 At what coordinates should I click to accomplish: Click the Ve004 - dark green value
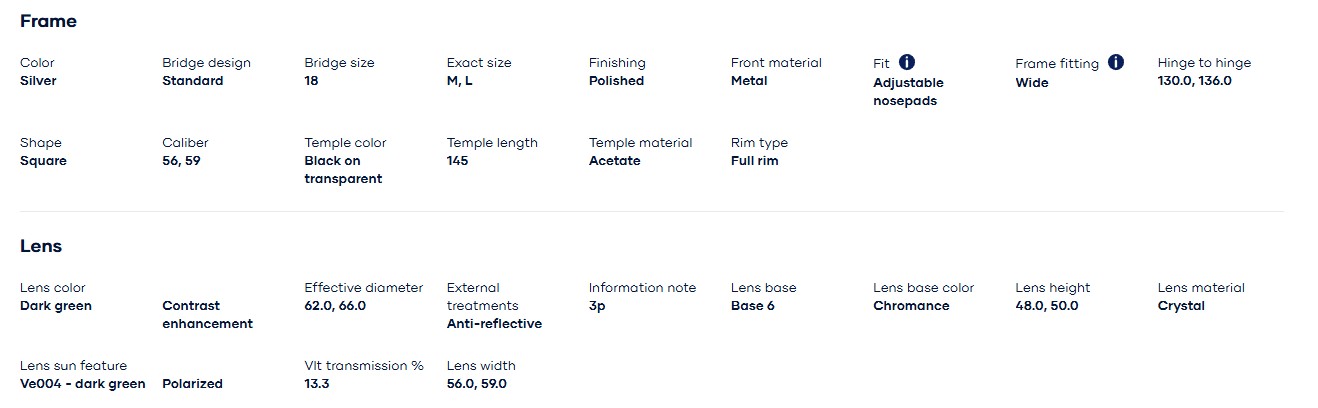pos(83,384)
